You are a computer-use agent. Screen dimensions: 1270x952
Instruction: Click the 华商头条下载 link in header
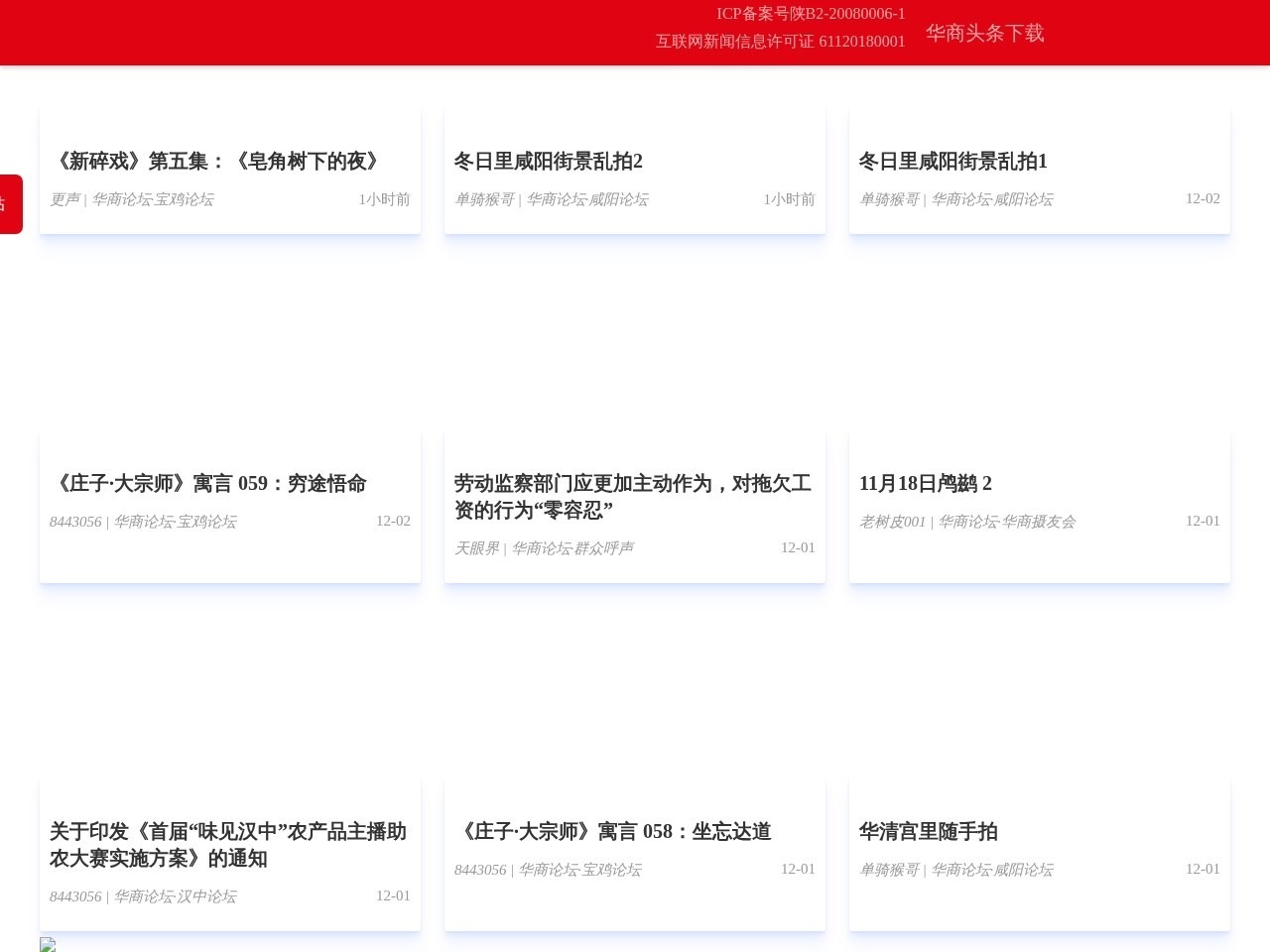click(984, 34)
